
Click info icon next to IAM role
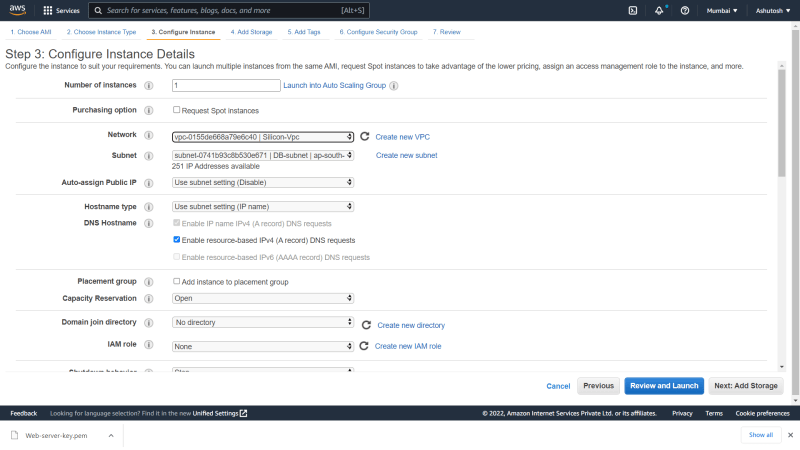(x=148, y=345)
